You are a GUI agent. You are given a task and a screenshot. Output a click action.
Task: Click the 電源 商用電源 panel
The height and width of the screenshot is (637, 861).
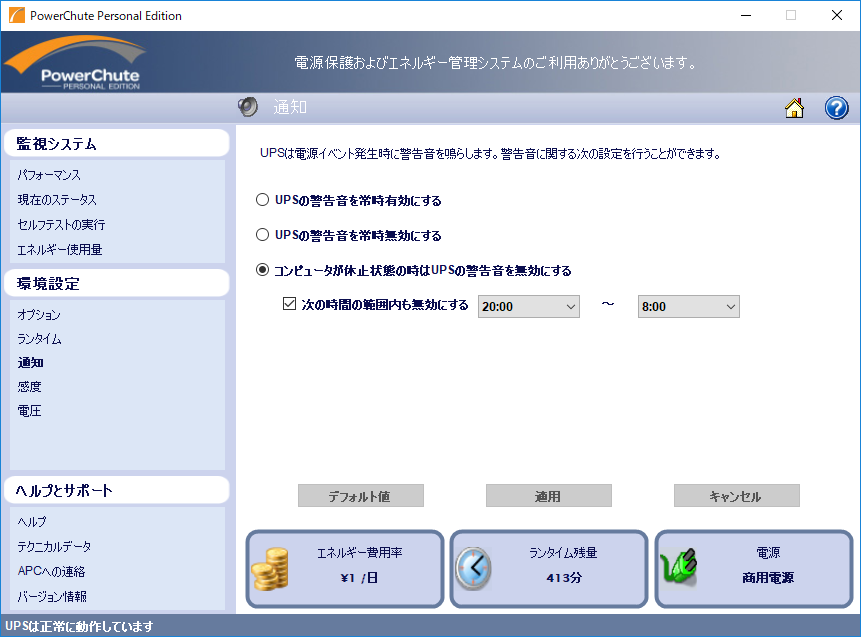click(x=754, y=569)
